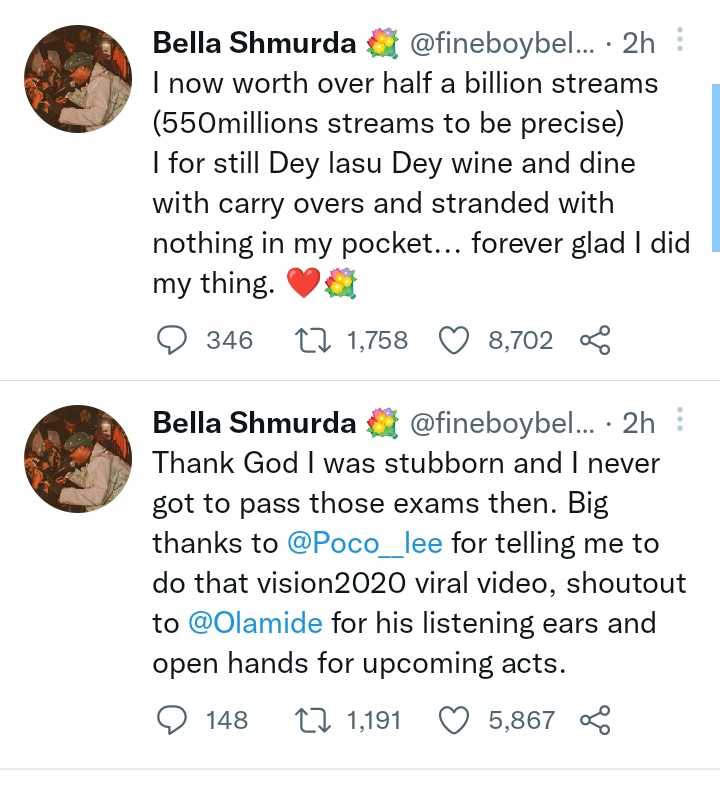The image size is (720, 793).
Task: Share the Thank God I was stubborn tweet
Action: [594, 719]
